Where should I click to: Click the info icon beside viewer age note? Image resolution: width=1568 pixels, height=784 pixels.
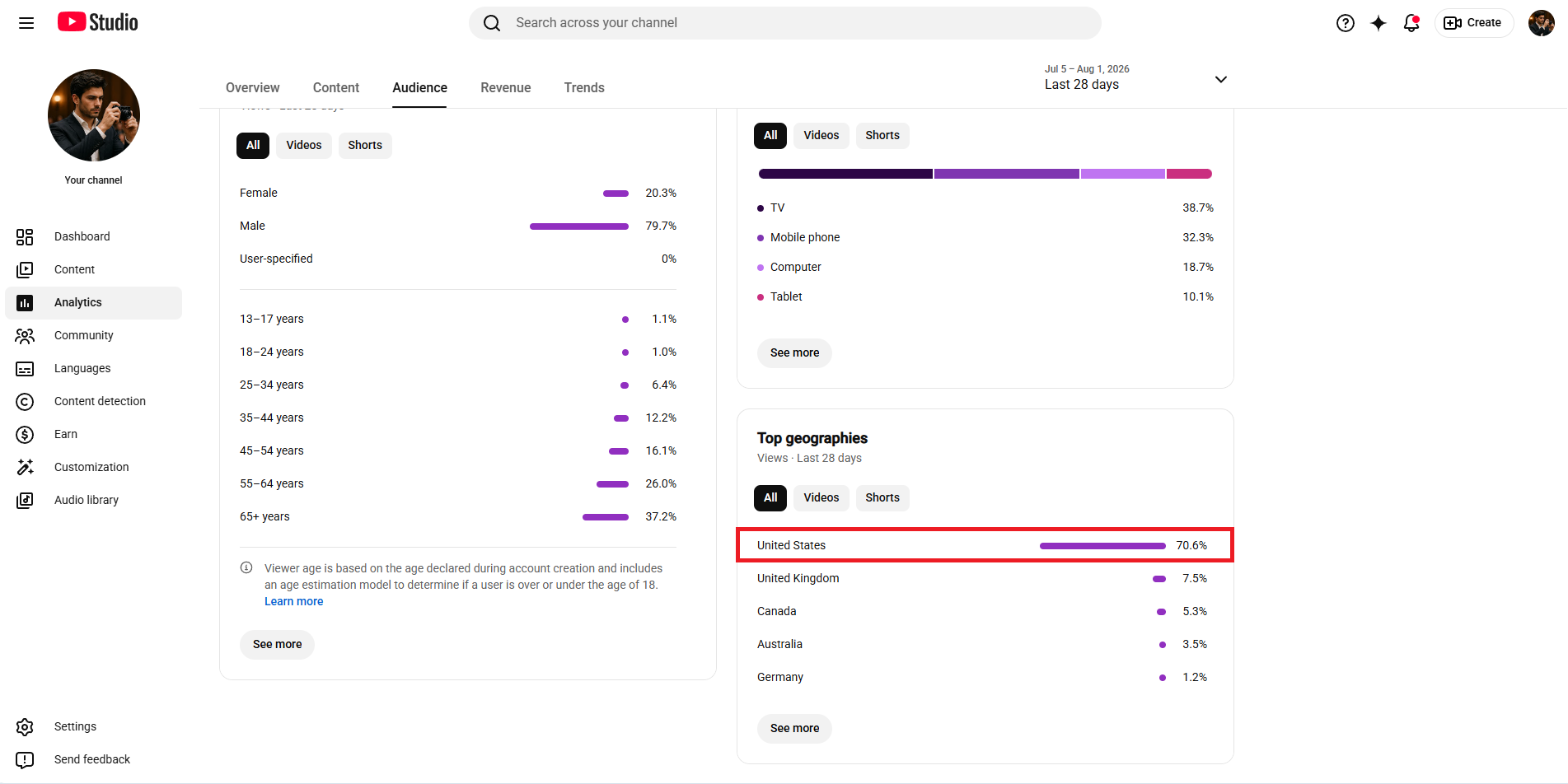246,567
